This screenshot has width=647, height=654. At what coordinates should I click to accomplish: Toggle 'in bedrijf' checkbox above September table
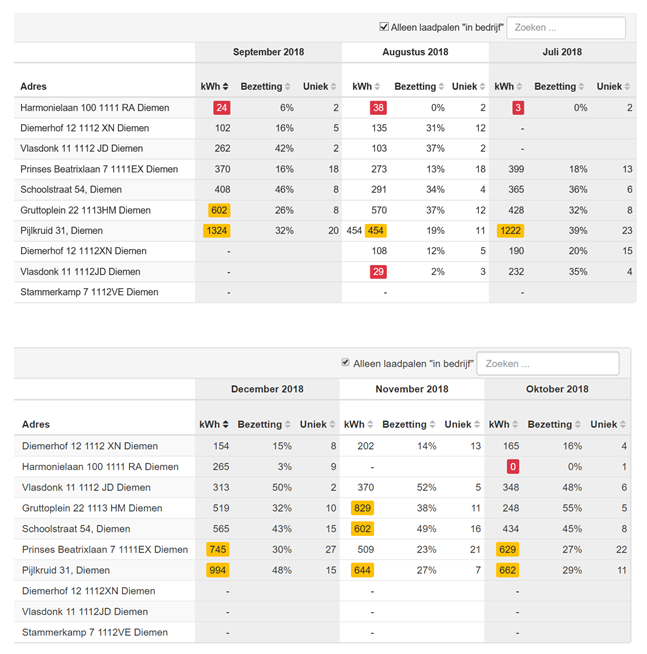pyautogui.click(x=384, y=27)
